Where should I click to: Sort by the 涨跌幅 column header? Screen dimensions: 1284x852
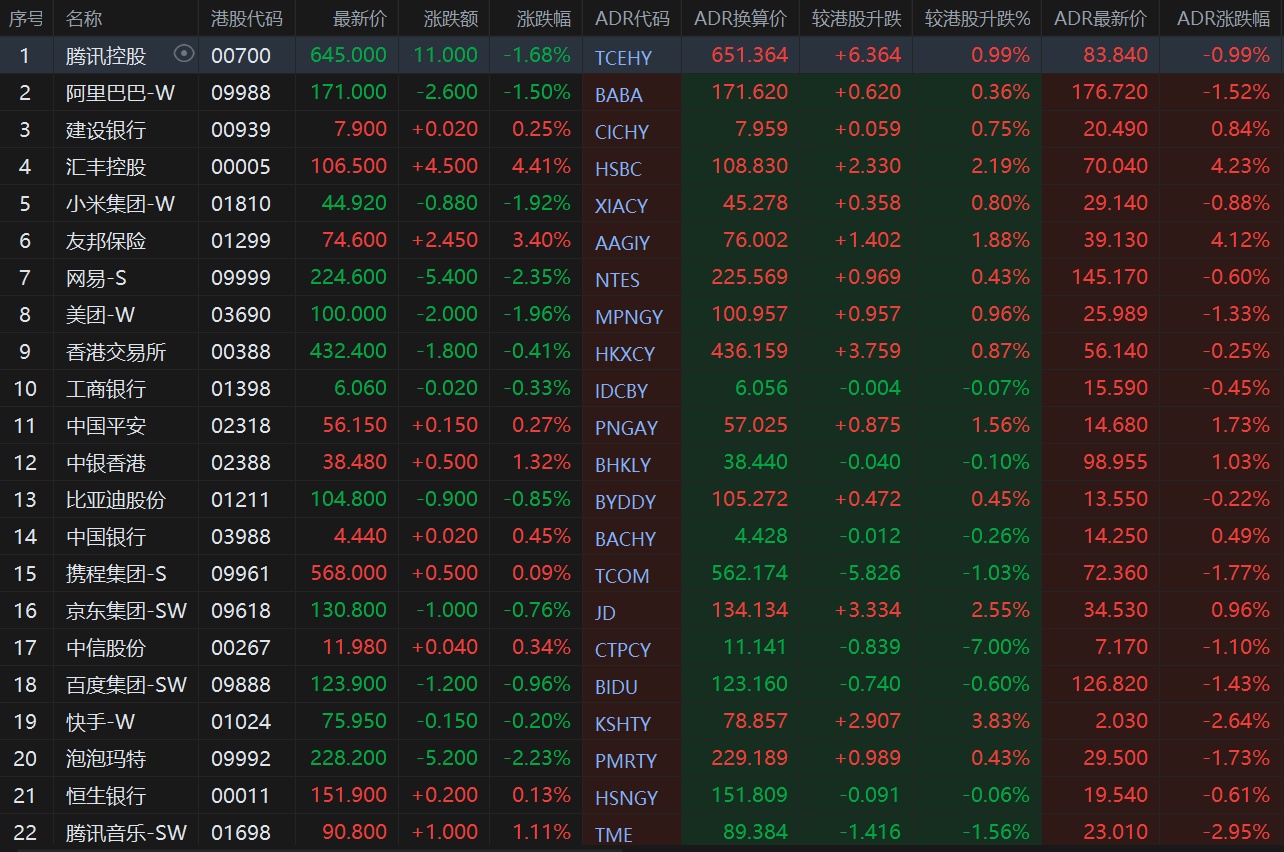click(544, 18)
